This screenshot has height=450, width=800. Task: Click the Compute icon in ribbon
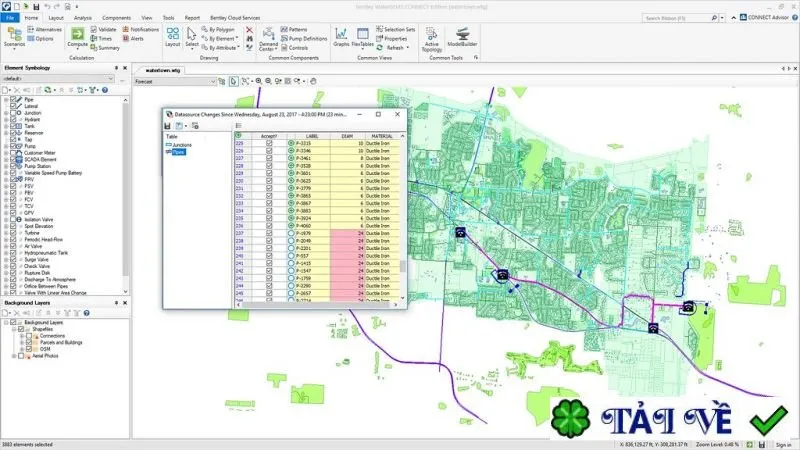click(x=78, y=35)
